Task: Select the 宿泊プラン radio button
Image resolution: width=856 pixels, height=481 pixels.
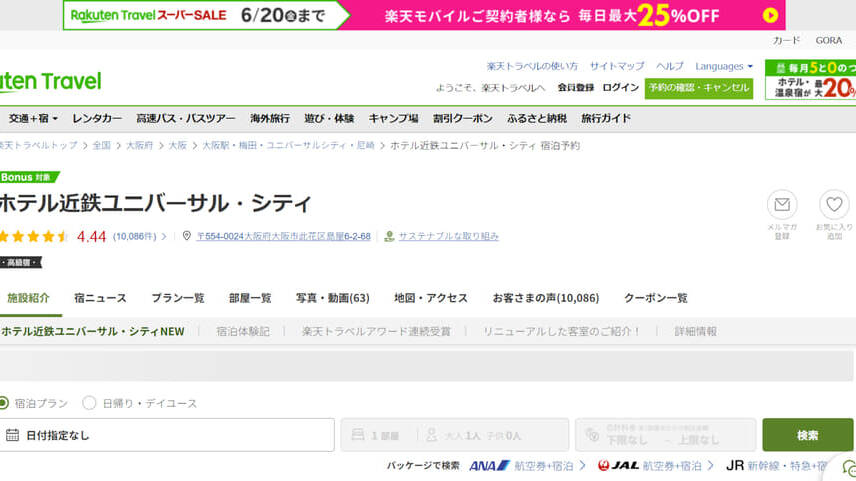Action: (x=3, y=403)
